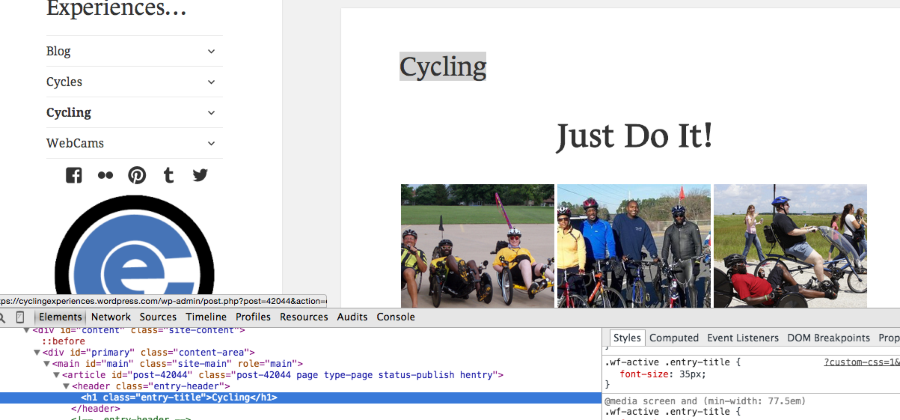Open the Console tab in DevTools

click(x=395, y=317)
